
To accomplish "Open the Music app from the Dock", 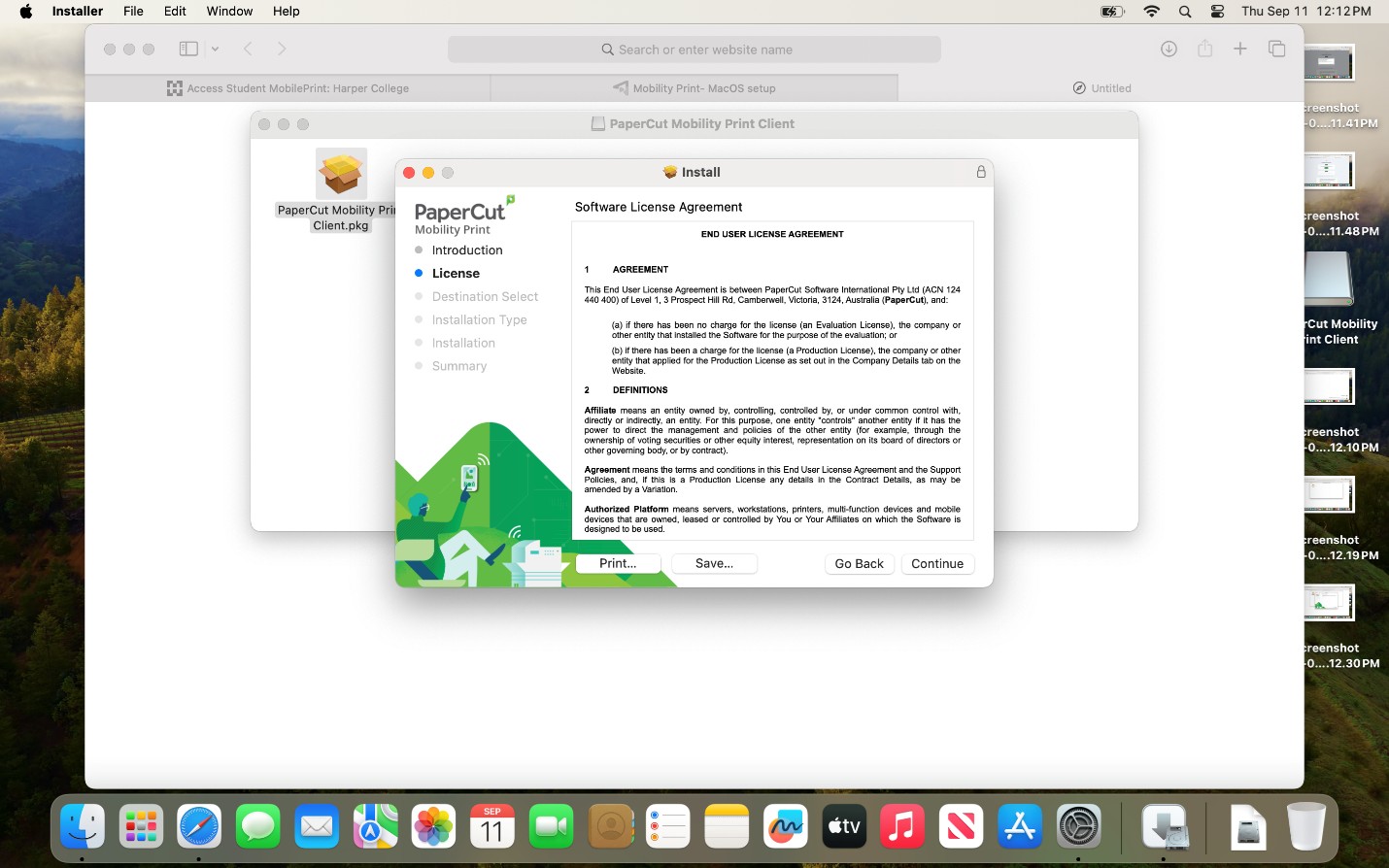I will pos(902,826).
